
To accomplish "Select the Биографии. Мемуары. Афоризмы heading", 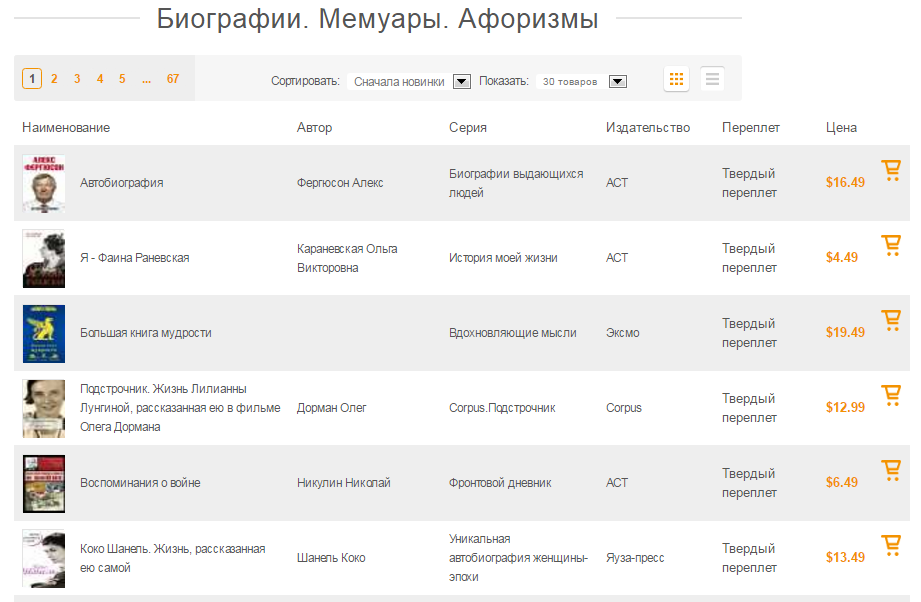I will pos(378,19).
